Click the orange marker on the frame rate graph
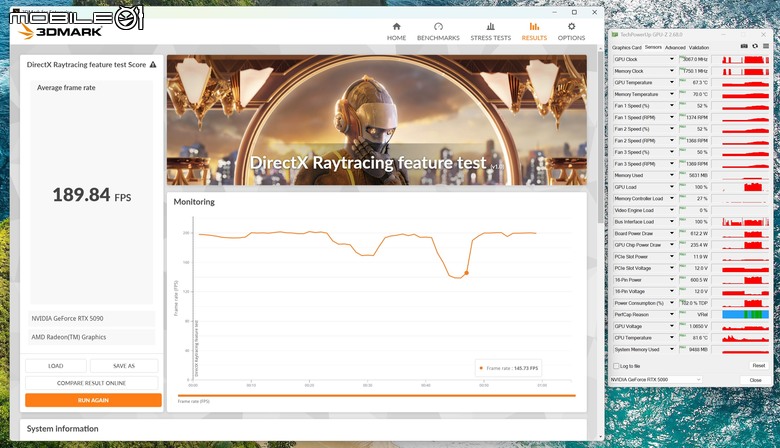 pos(466,273)
